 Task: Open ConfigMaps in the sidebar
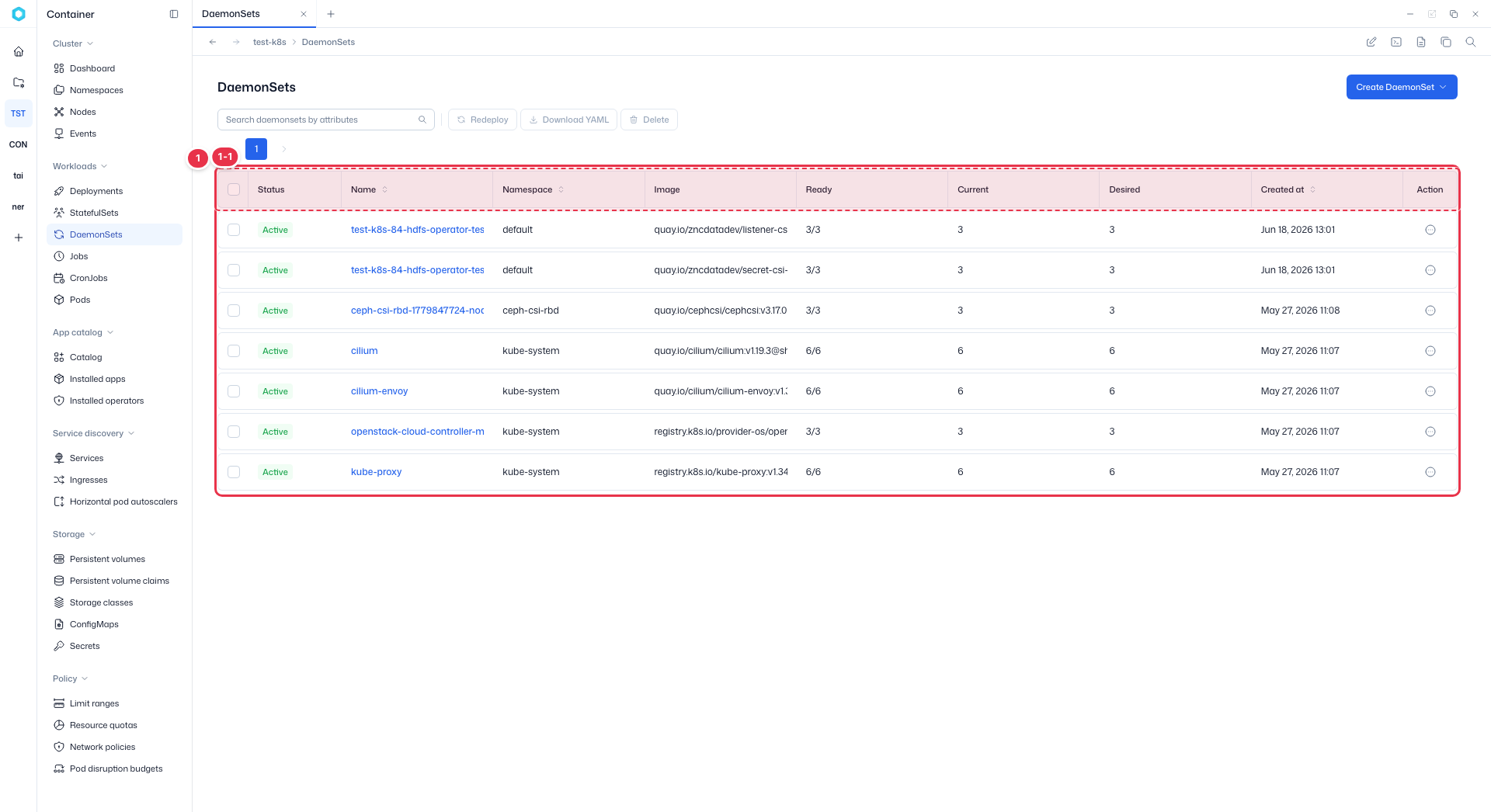coord(114,624)
